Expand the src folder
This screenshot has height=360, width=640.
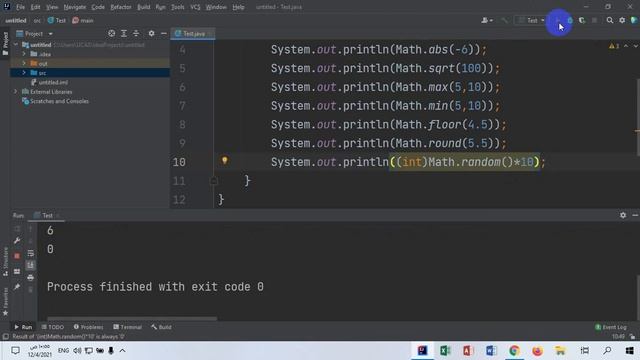click(24, 73)
